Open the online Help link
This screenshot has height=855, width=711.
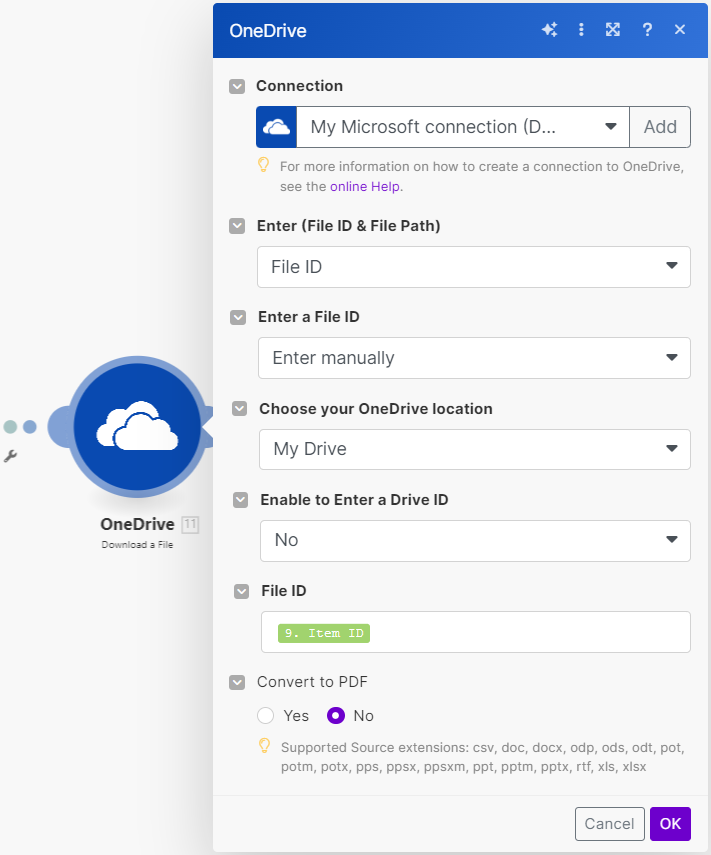[365, 186]
